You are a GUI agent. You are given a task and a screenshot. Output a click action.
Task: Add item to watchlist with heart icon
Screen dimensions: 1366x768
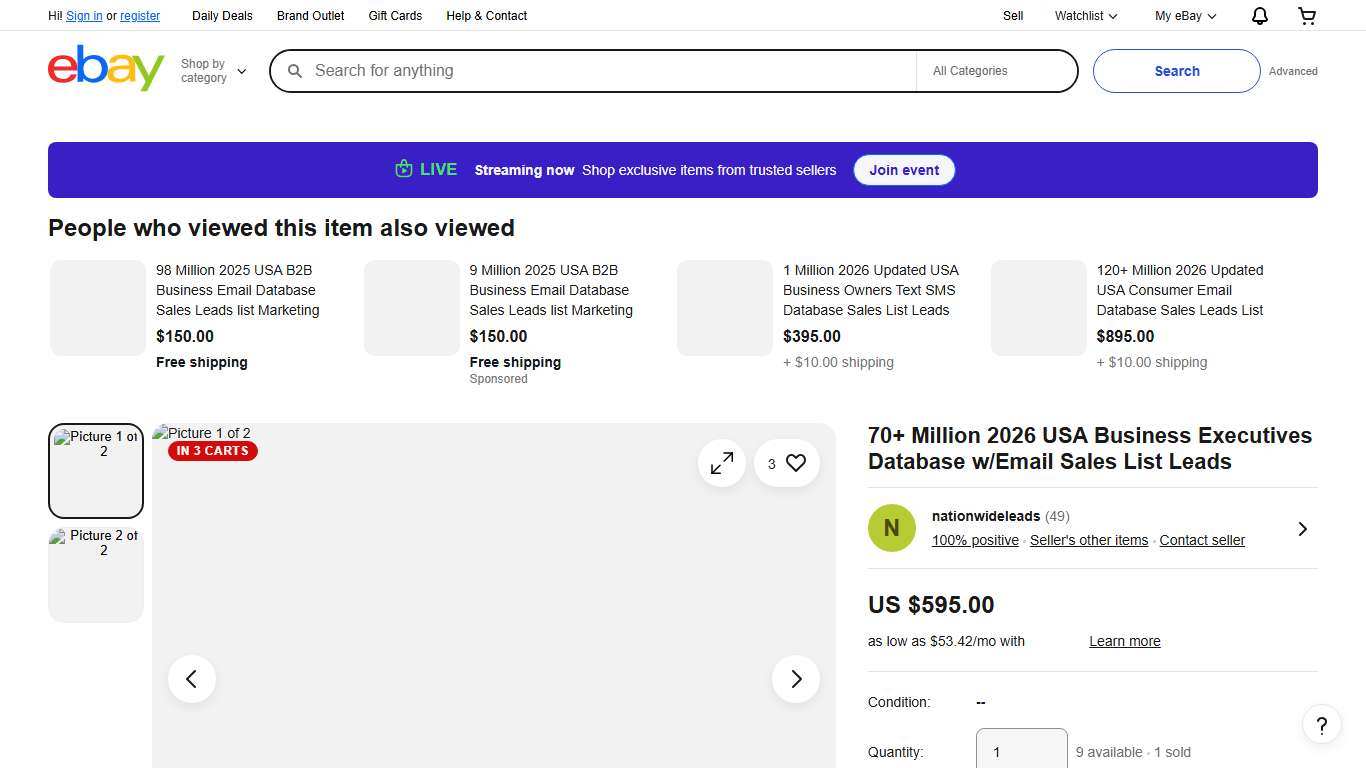point(795,463)
